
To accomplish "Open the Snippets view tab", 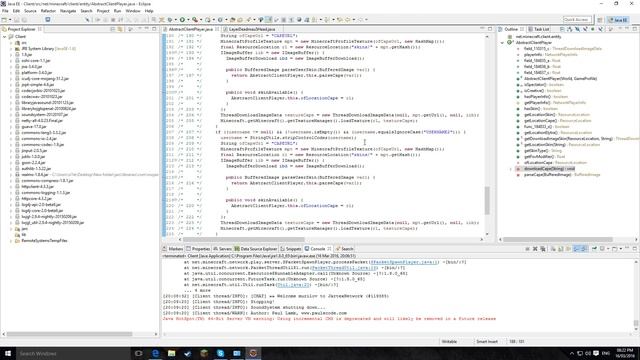I will tap(291, 249).
